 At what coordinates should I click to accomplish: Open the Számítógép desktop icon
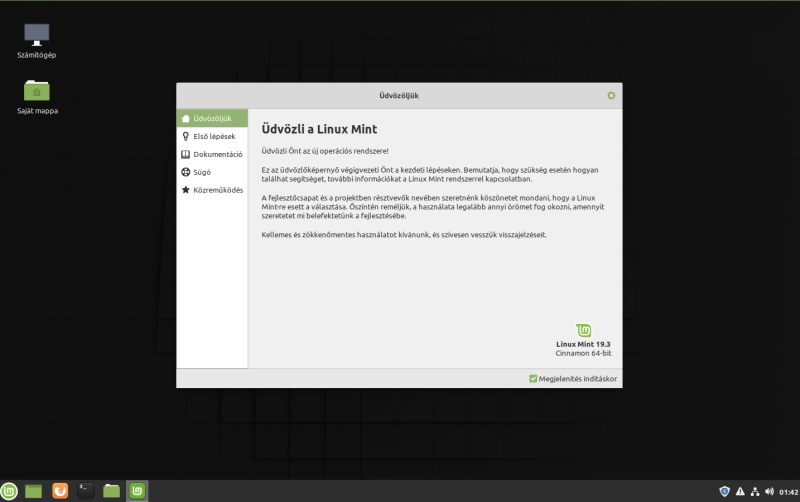pos(37,41)
